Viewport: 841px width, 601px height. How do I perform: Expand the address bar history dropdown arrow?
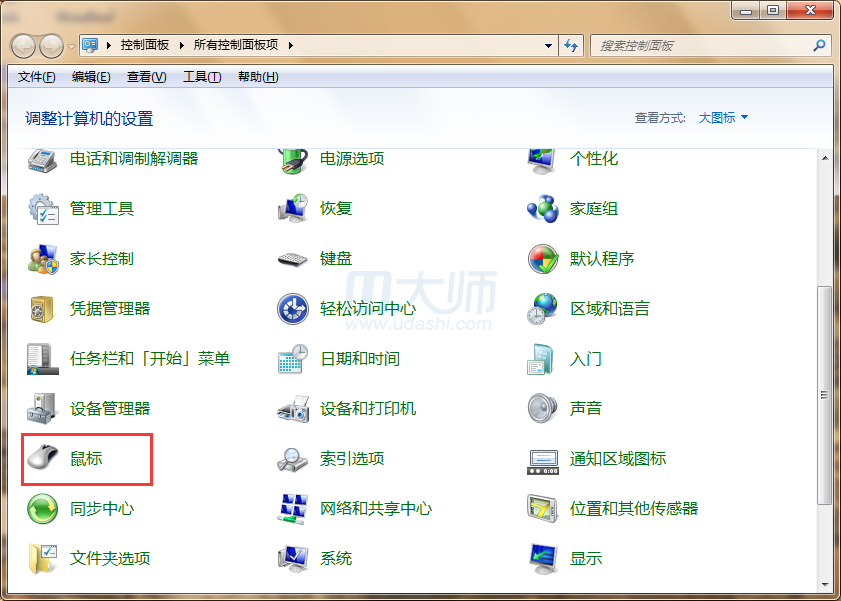click(x=548, y=45)
